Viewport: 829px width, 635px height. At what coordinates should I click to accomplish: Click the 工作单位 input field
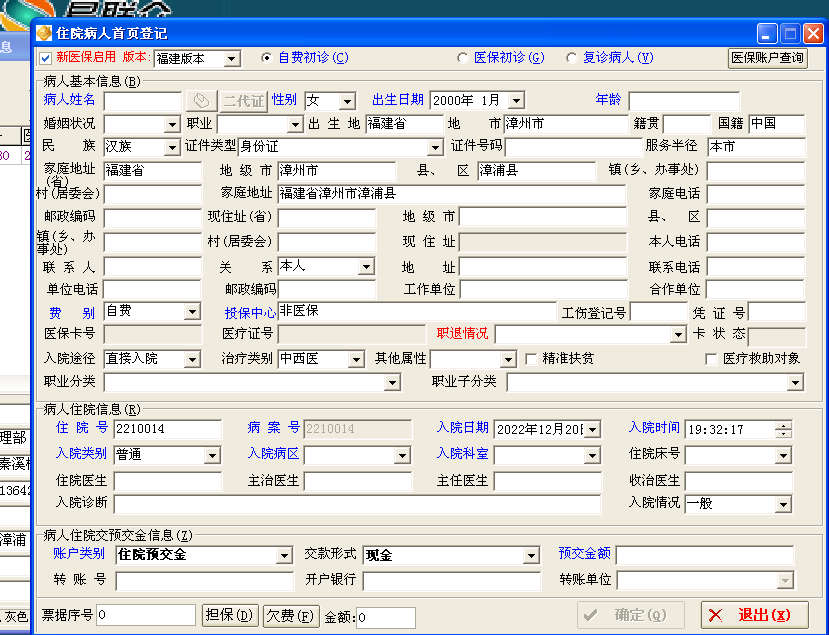543,290
